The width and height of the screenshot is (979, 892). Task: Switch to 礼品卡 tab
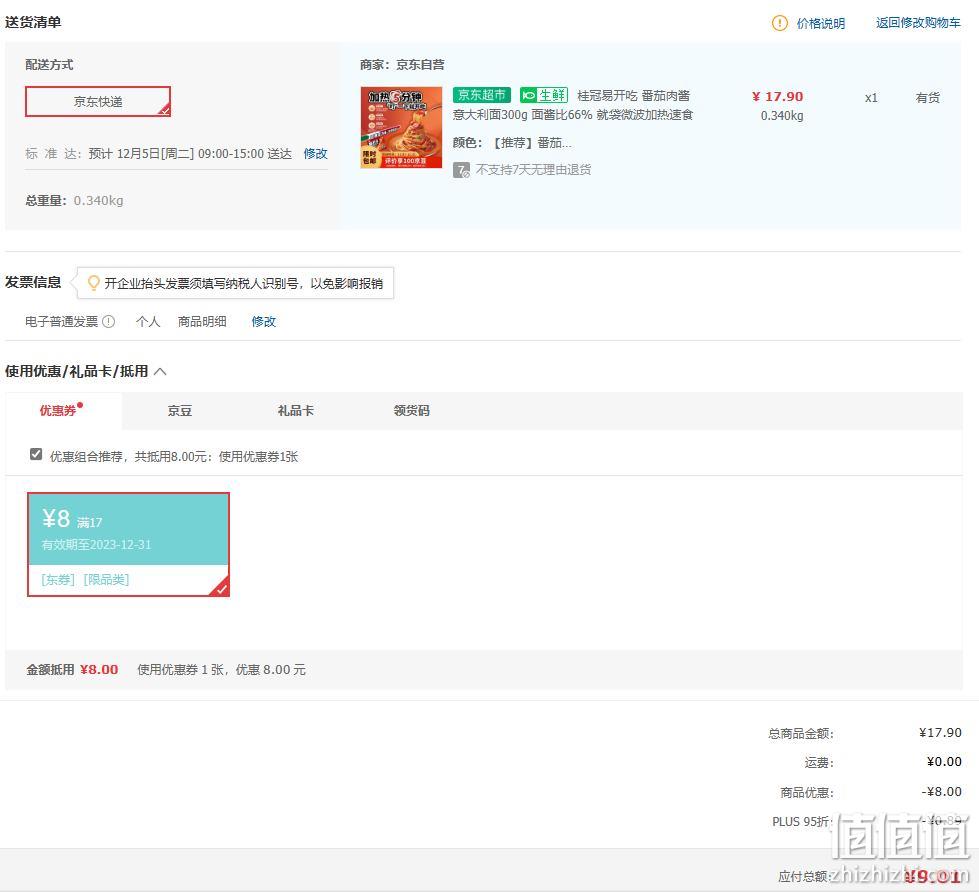295,411
